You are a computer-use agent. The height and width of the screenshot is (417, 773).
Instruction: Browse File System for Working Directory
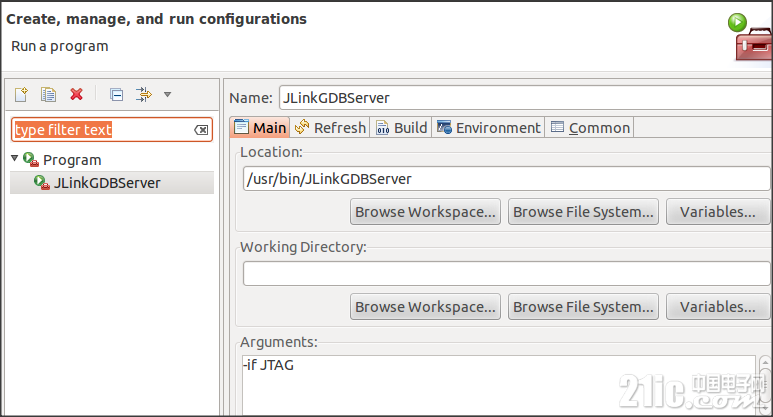[583, 307]
